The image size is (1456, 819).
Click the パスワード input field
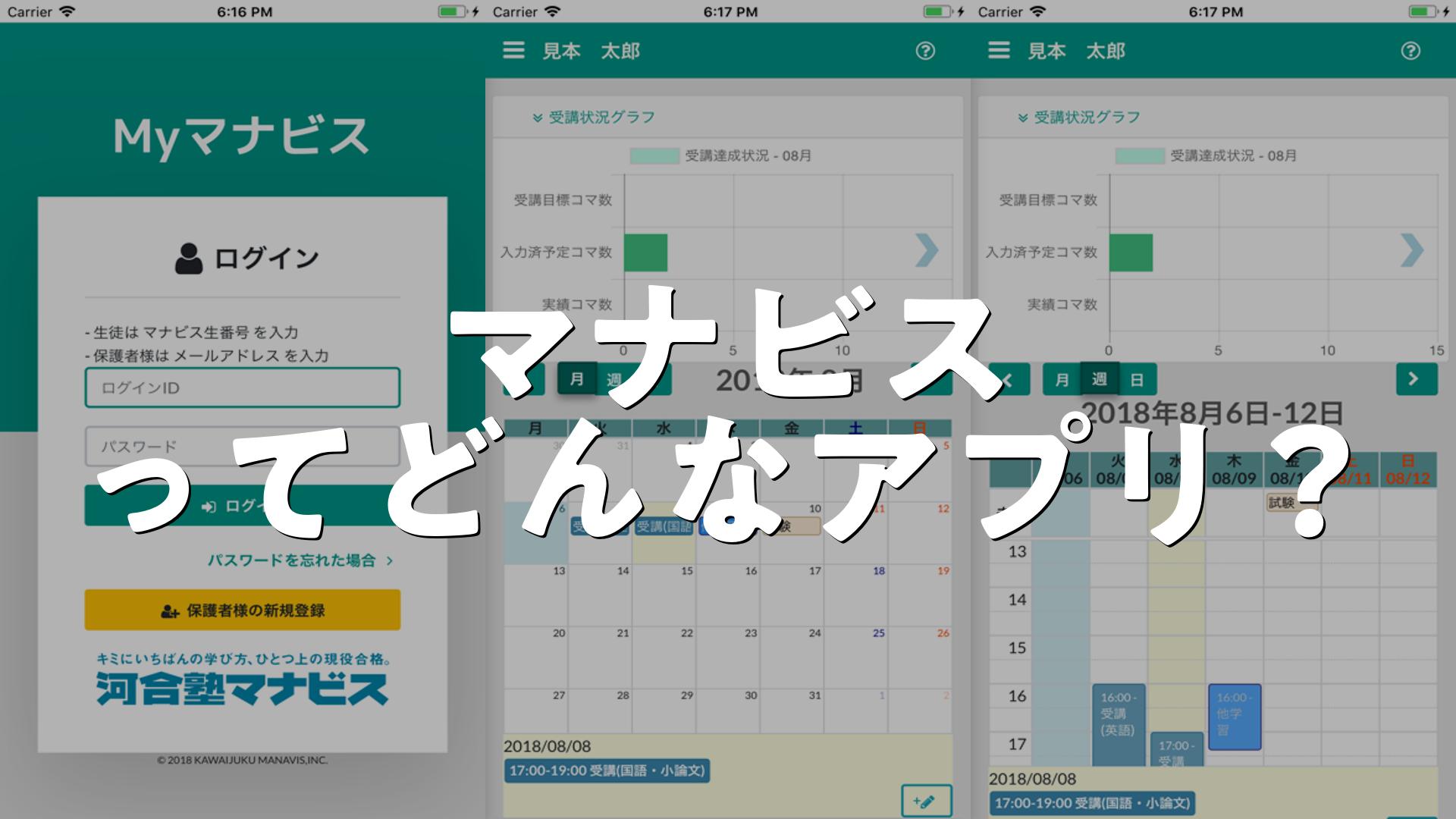[x=243, y=447]
